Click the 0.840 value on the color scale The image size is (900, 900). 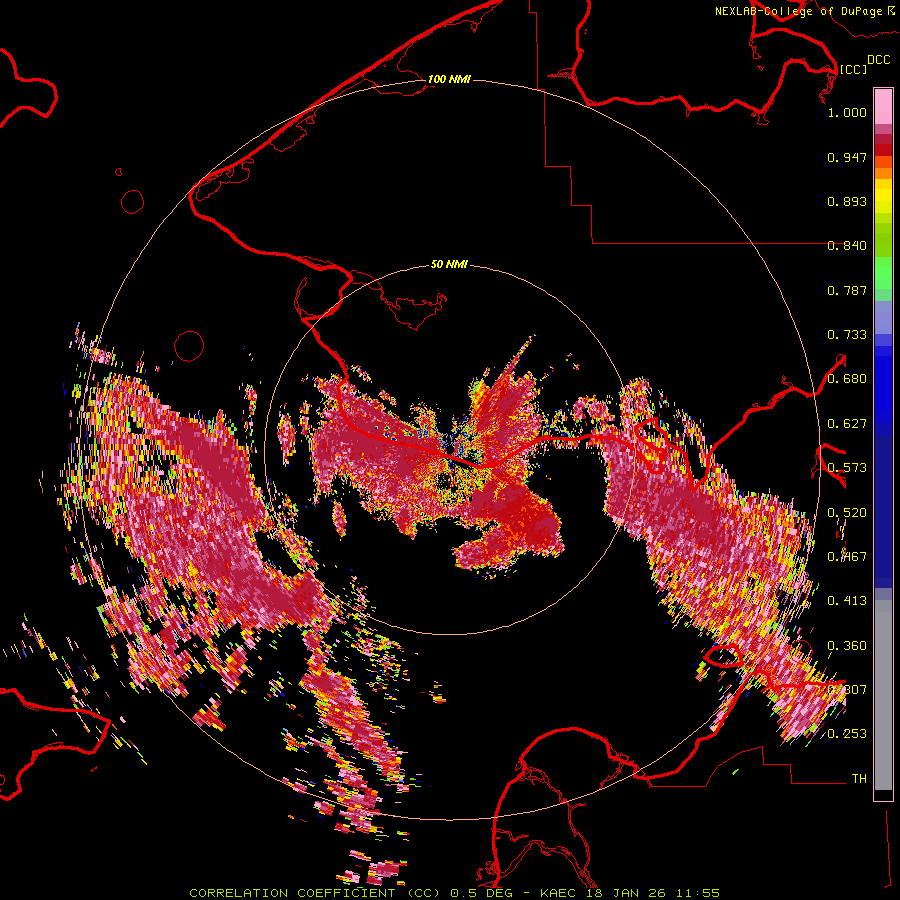coord(847,246)
